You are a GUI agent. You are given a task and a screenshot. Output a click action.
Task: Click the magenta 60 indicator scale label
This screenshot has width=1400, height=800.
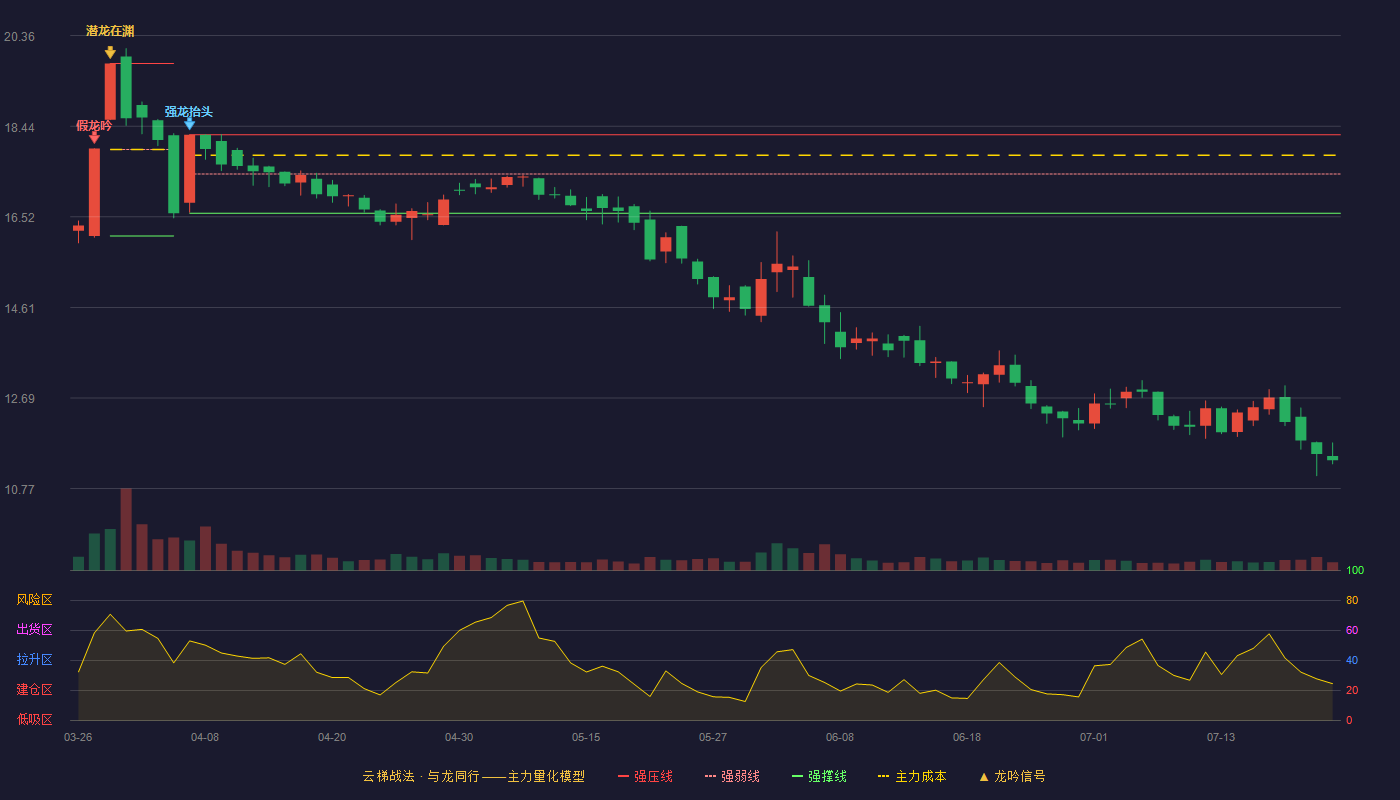1352,631
